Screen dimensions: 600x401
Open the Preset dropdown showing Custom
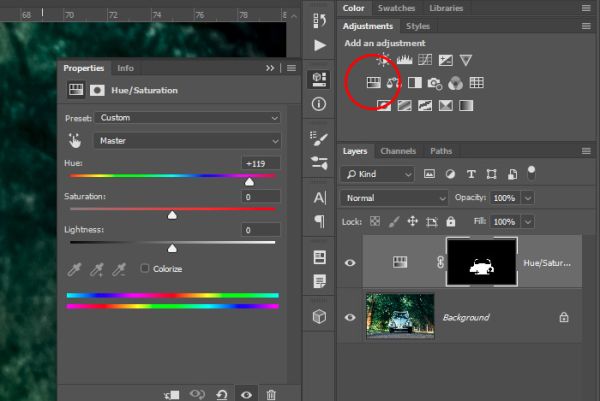click(x=187, y=118)
